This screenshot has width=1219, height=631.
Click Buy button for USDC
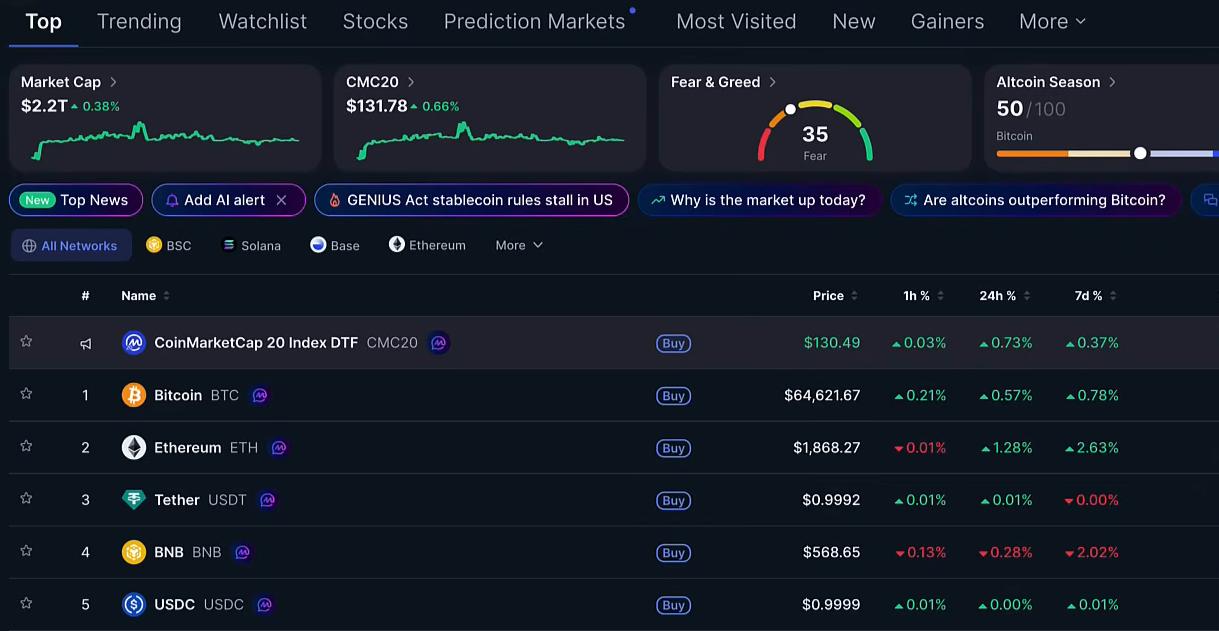tap(674, 605)
